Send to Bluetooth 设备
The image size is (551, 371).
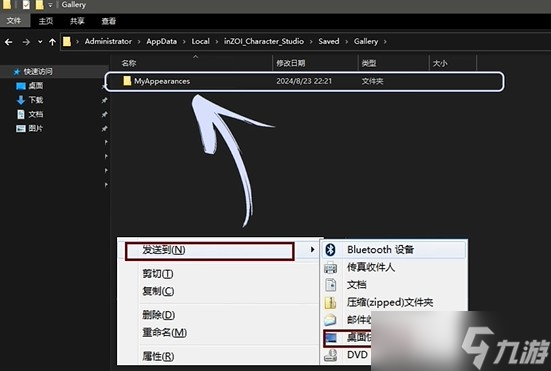coord(381,249)
